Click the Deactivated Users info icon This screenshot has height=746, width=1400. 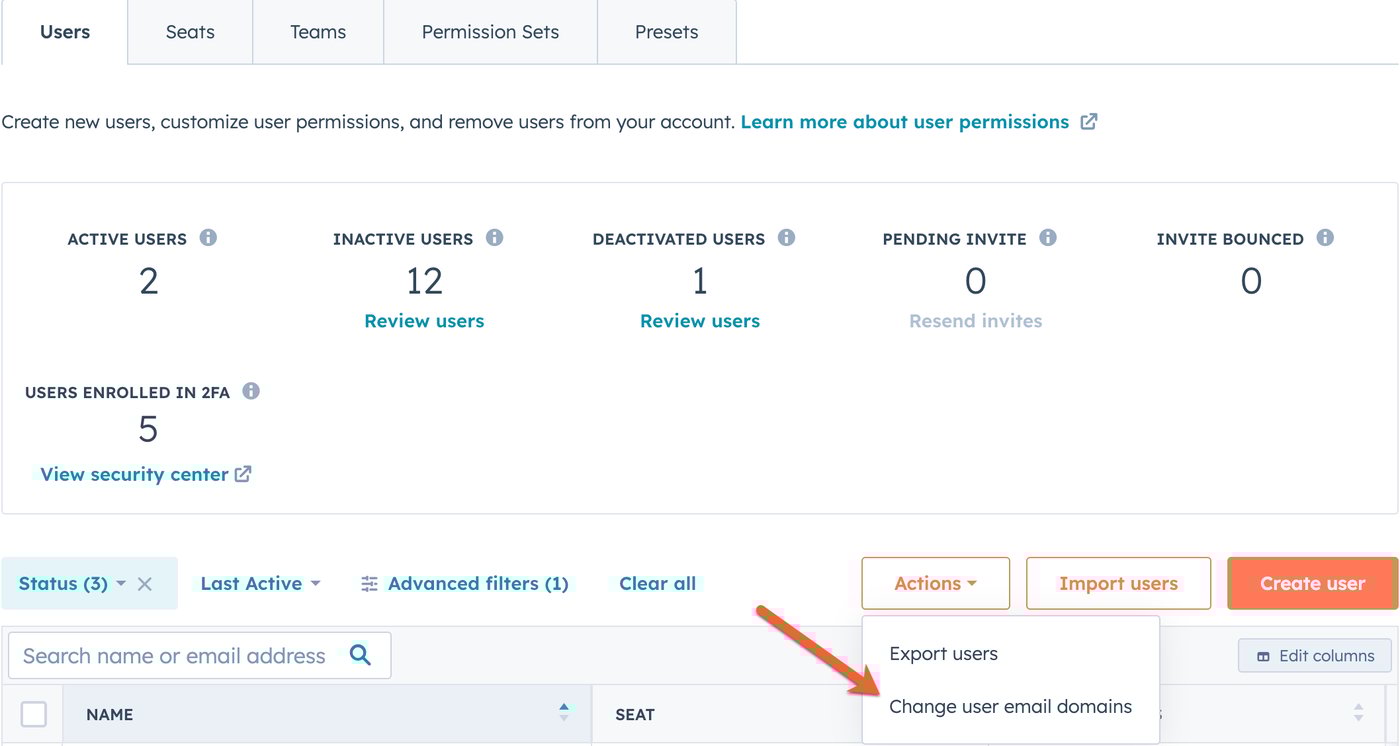click(787, 238)
